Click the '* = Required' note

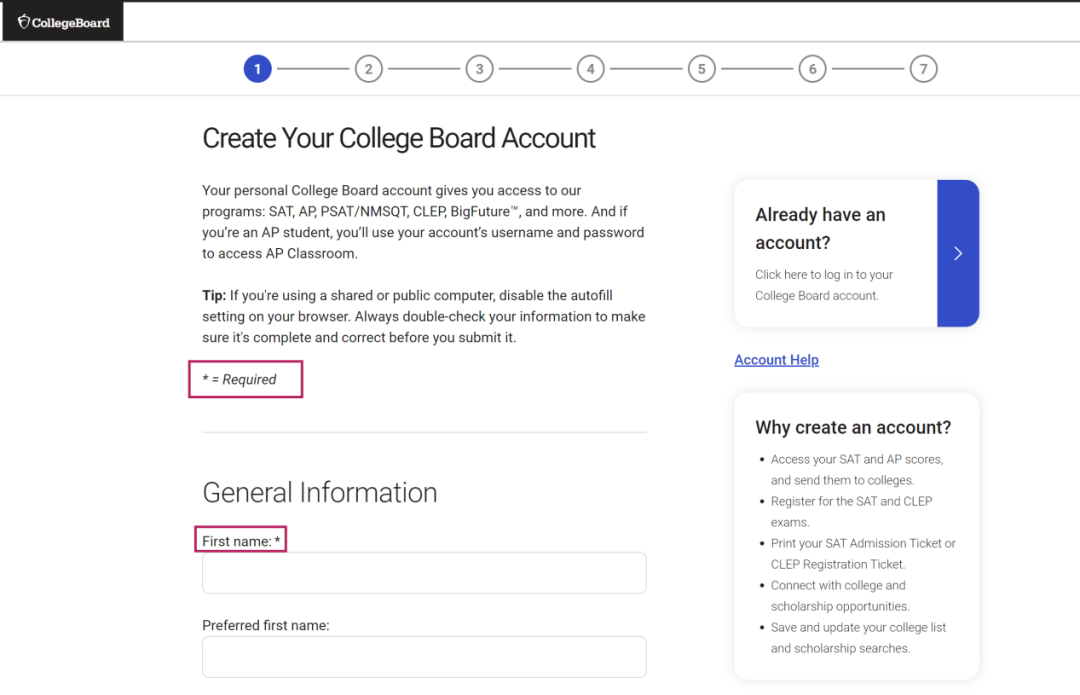(x=239, y=380)
